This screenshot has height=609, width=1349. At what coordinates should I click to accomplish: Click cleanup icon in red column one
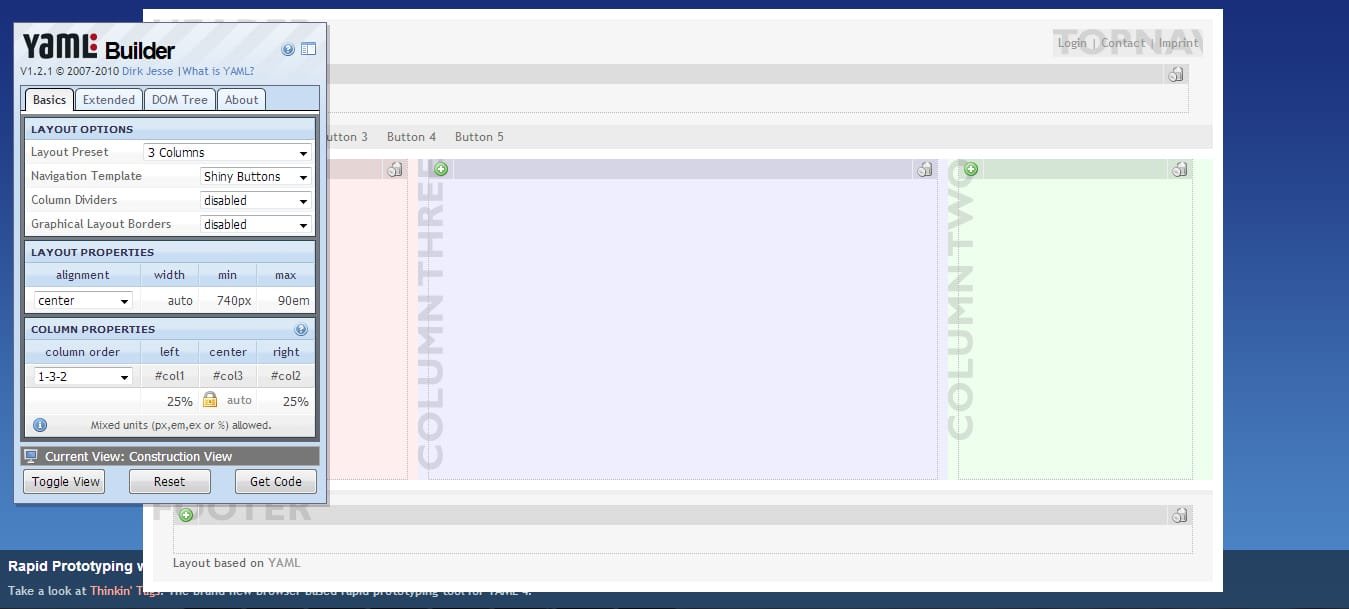pyautogui.click(x=395, y=169)
